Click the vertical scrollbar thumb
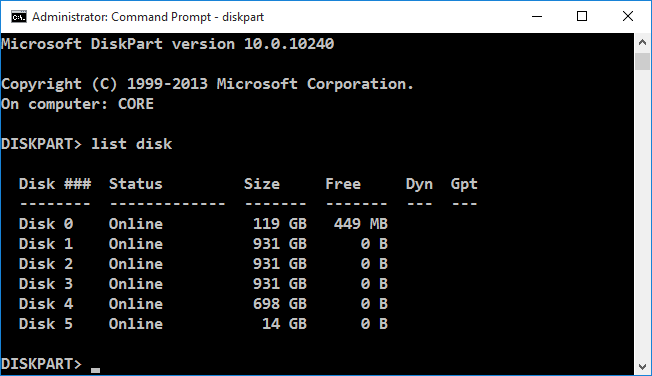652x376 pixels. [642, 61]
